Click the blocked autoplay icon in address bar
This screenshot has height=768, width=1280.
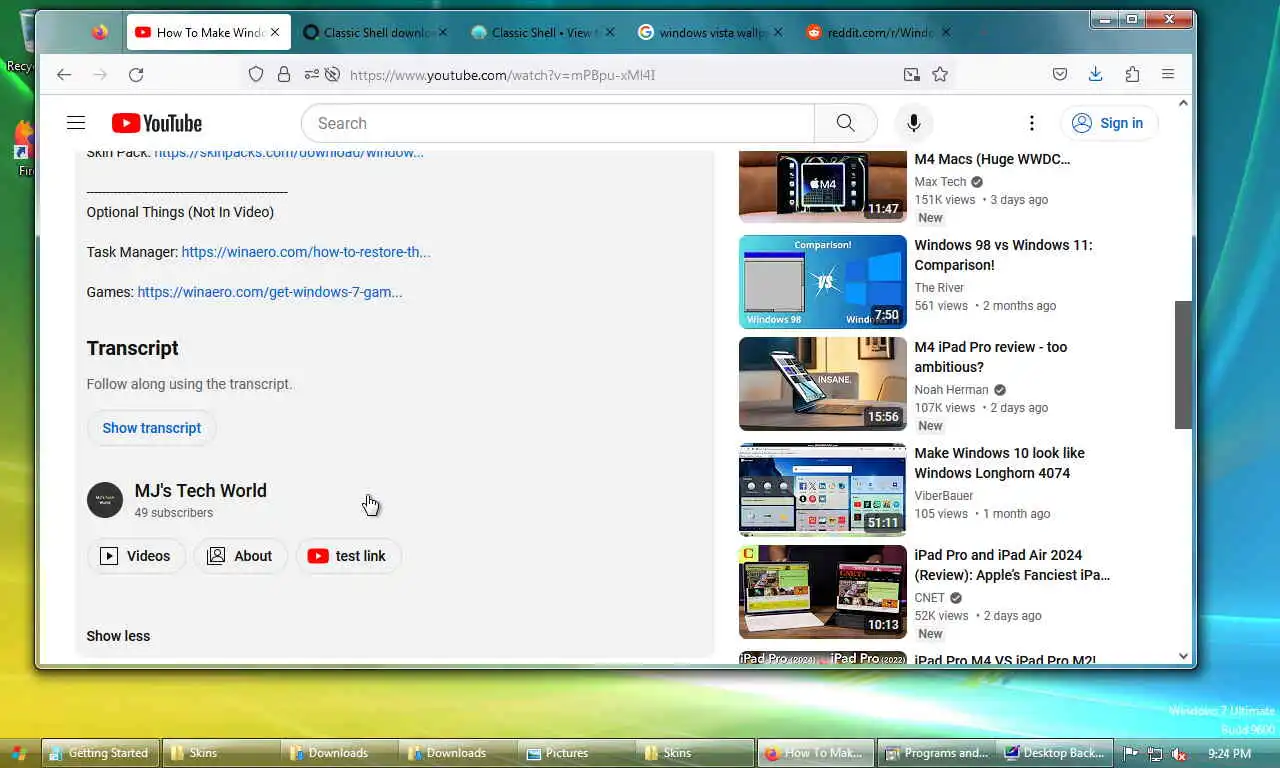pyautogui.click(x=333, y=74)
